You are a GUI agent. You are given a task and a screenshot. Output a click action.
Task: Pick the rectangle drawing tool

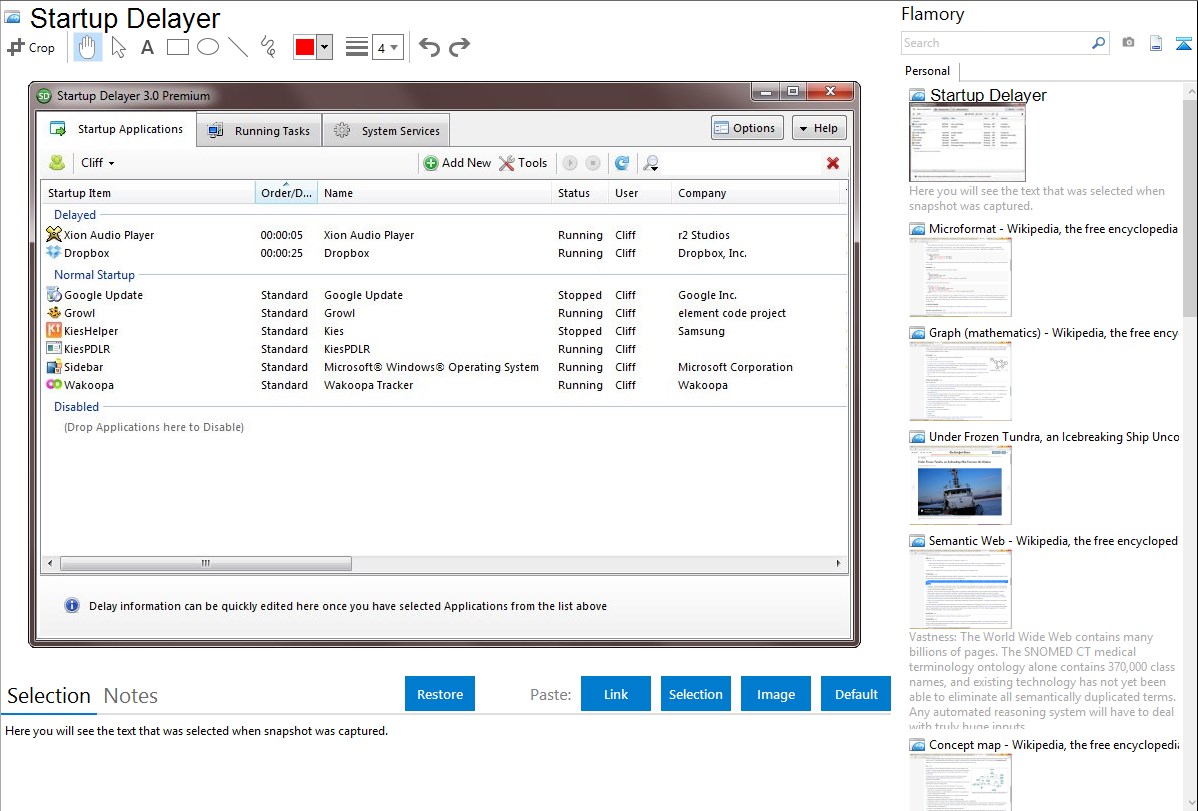click(177, 47)
